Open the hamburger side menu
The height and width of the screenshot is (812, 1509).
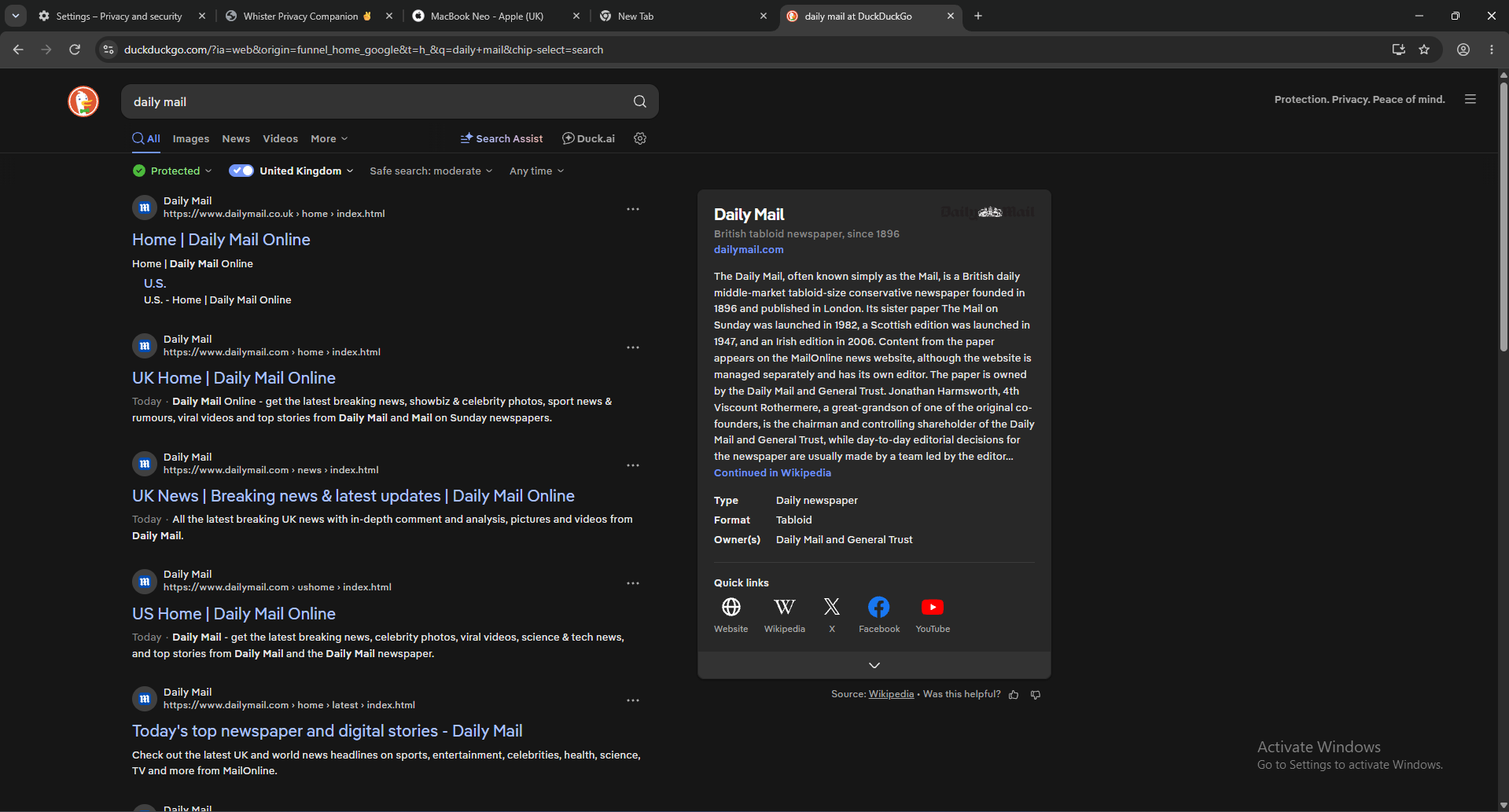pyautogui.click(x=1470, y=99)
